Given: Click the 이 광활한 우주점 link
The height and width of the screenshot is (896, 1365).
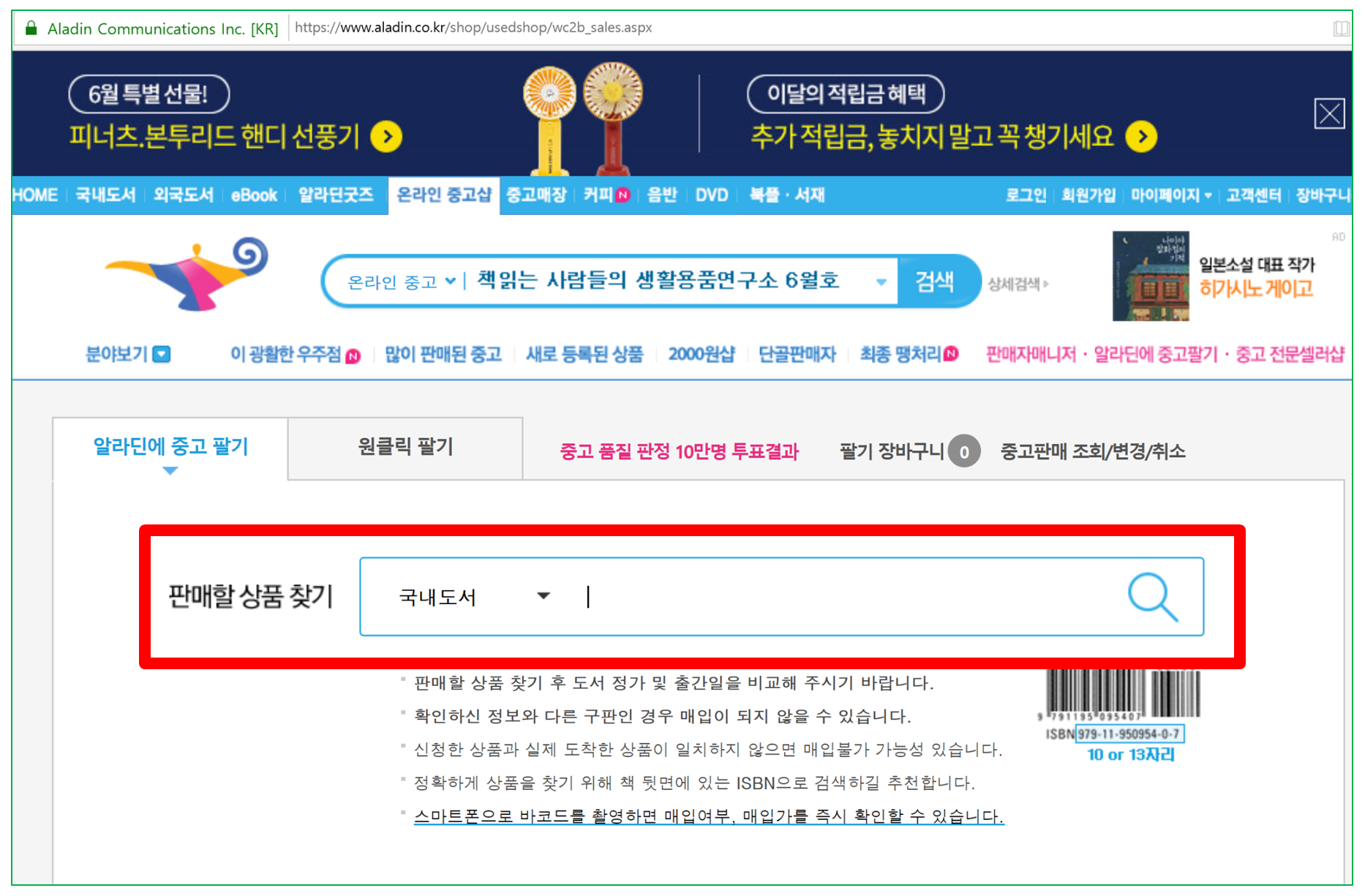Looking at the screenshot, I should pos(295,355).
